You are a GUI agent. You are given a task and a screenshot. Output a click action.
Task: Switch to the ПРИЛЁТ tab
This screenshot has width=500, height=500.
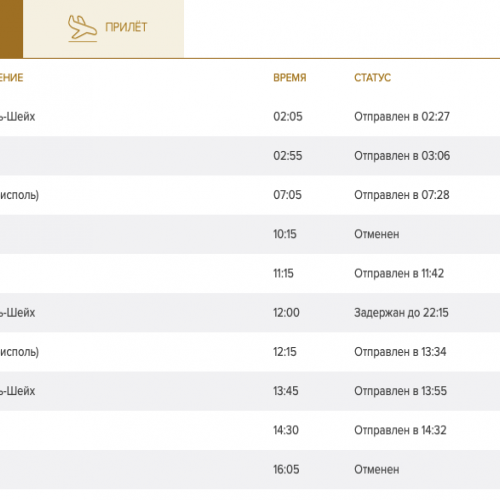(x=103, y=29)
